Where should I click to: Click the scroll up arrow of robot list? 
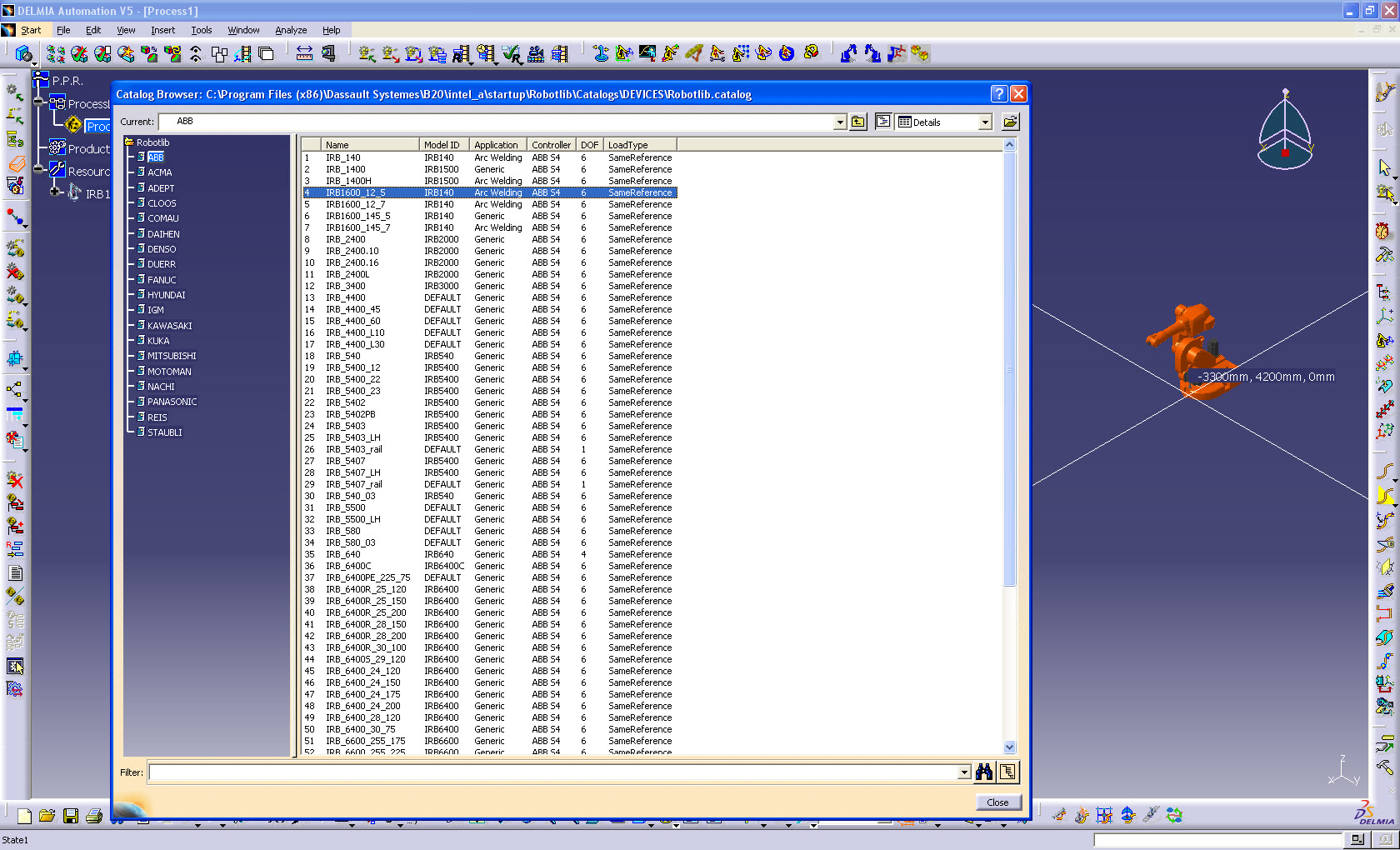1010,145
